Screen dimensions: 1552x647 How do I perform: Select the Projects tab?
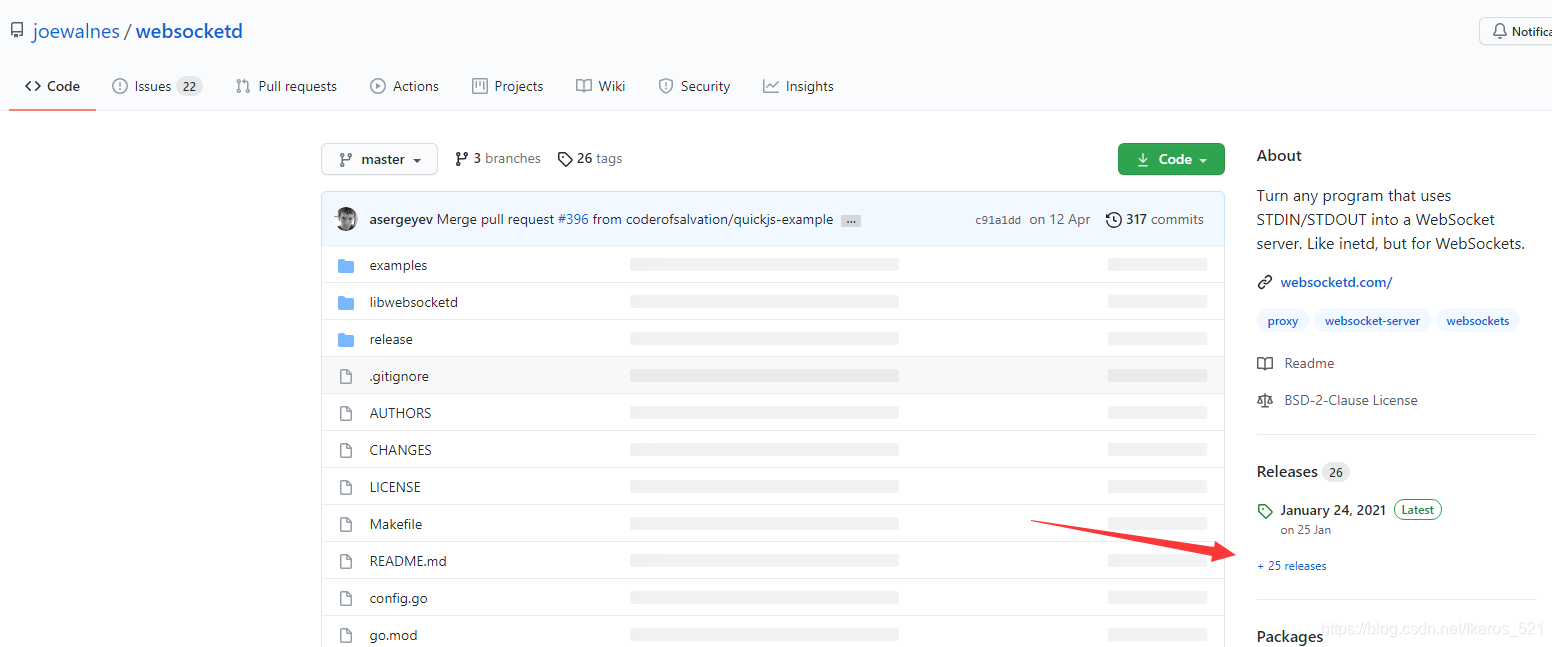(508, 86)
